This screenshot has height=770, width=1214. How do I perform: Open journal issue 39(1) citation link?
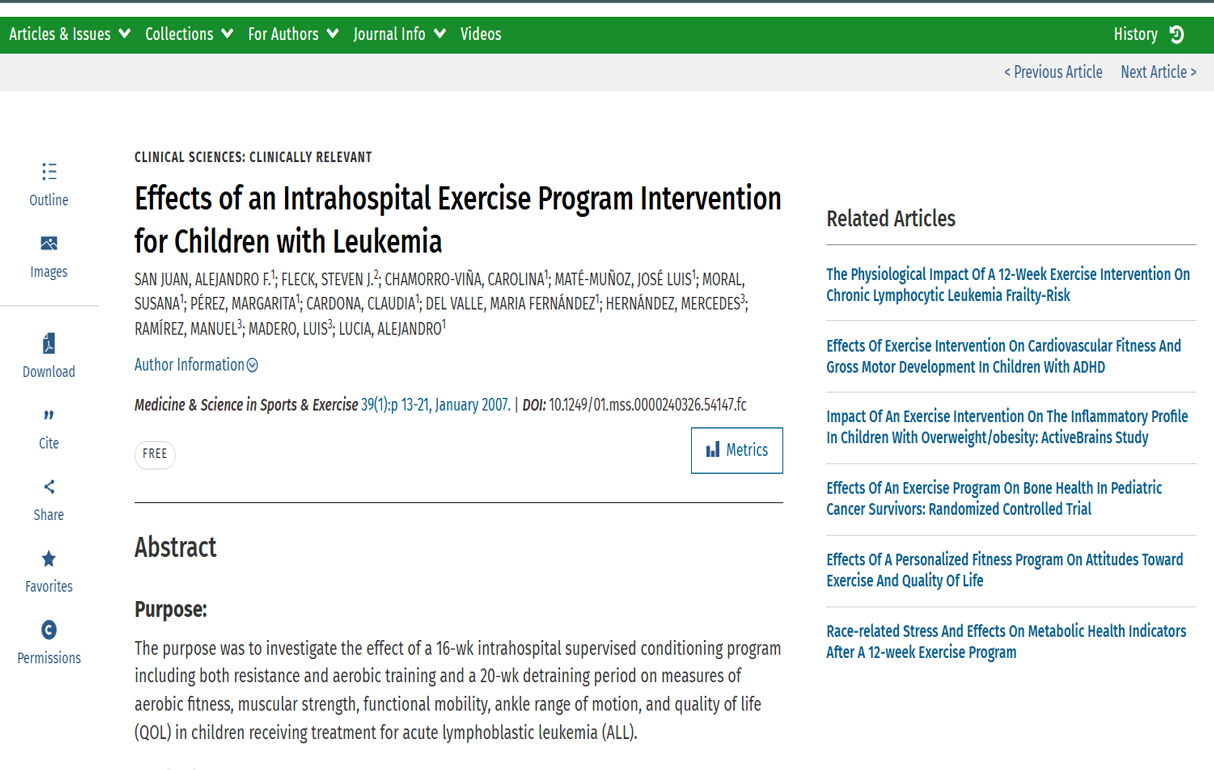tap(435, 405)
